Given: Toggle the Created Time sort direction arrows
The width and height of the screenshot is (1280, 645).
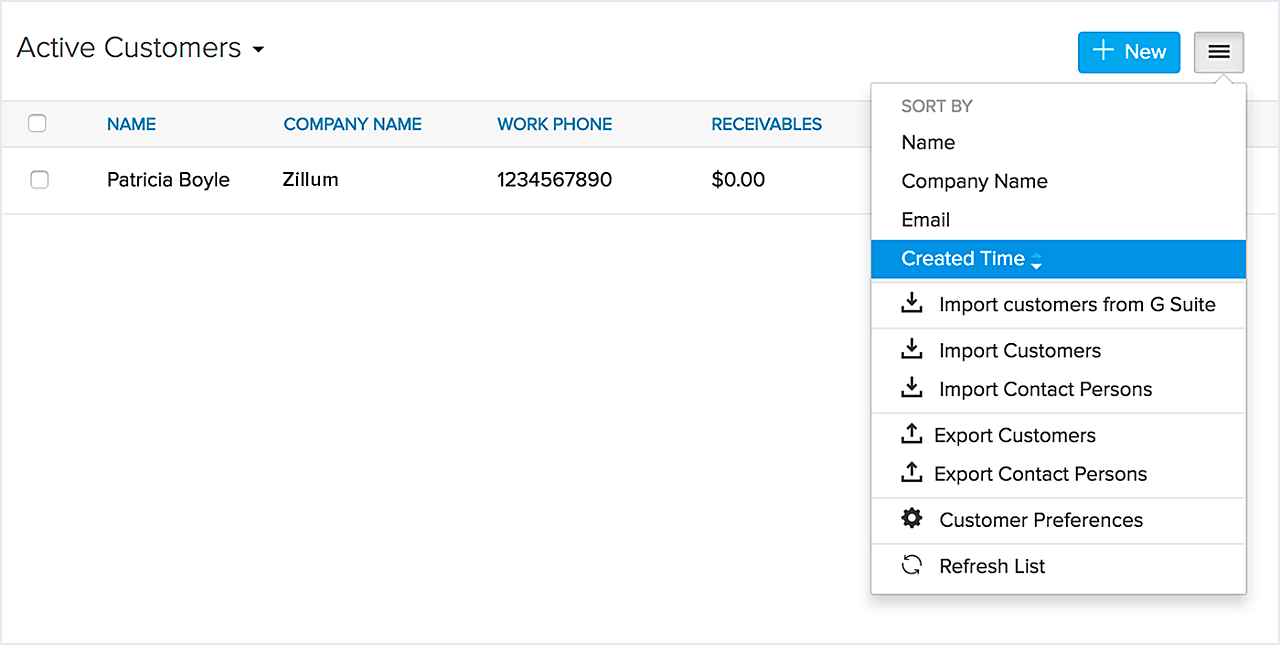Looking at the screenshot, I should 1036,260.
